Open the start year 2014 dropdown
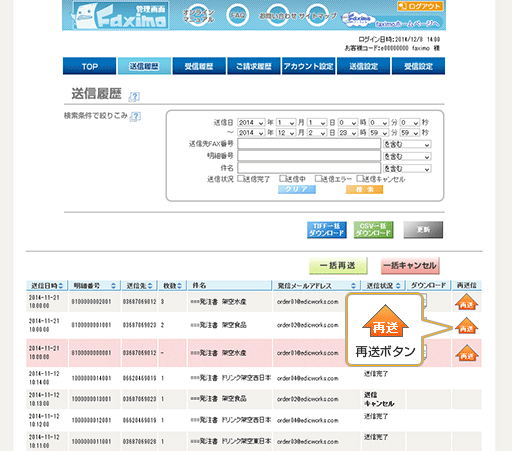 point(251,123)
